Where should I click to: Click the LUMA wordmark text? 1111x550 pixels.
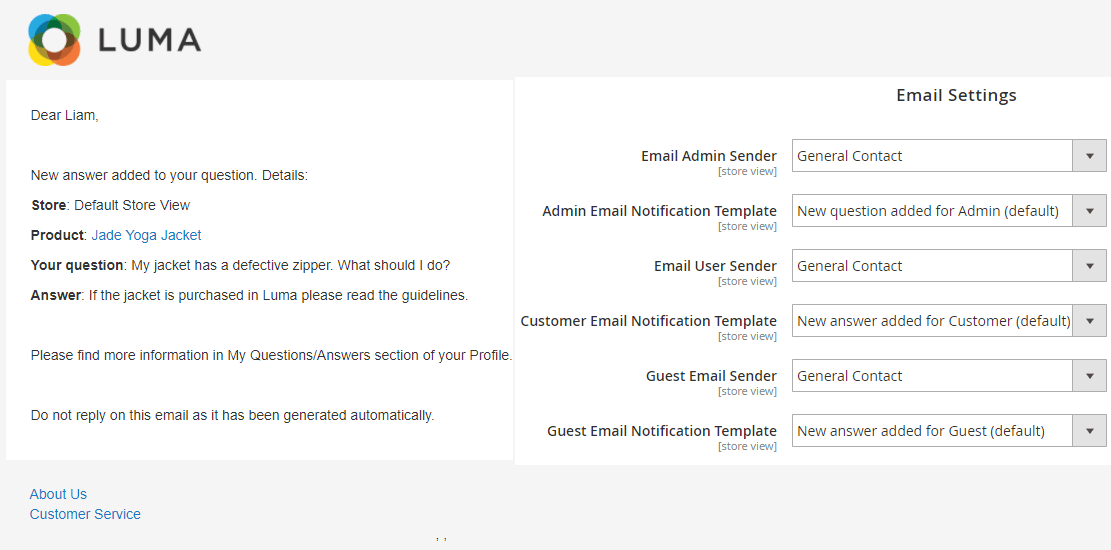click(150, 40)
